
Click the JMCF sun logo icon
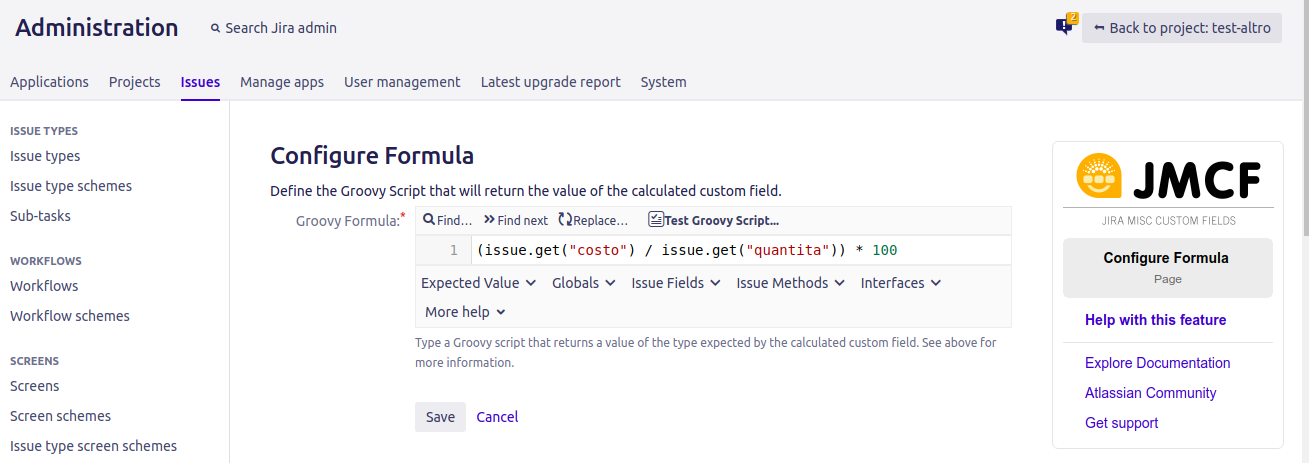point(1099,177)
